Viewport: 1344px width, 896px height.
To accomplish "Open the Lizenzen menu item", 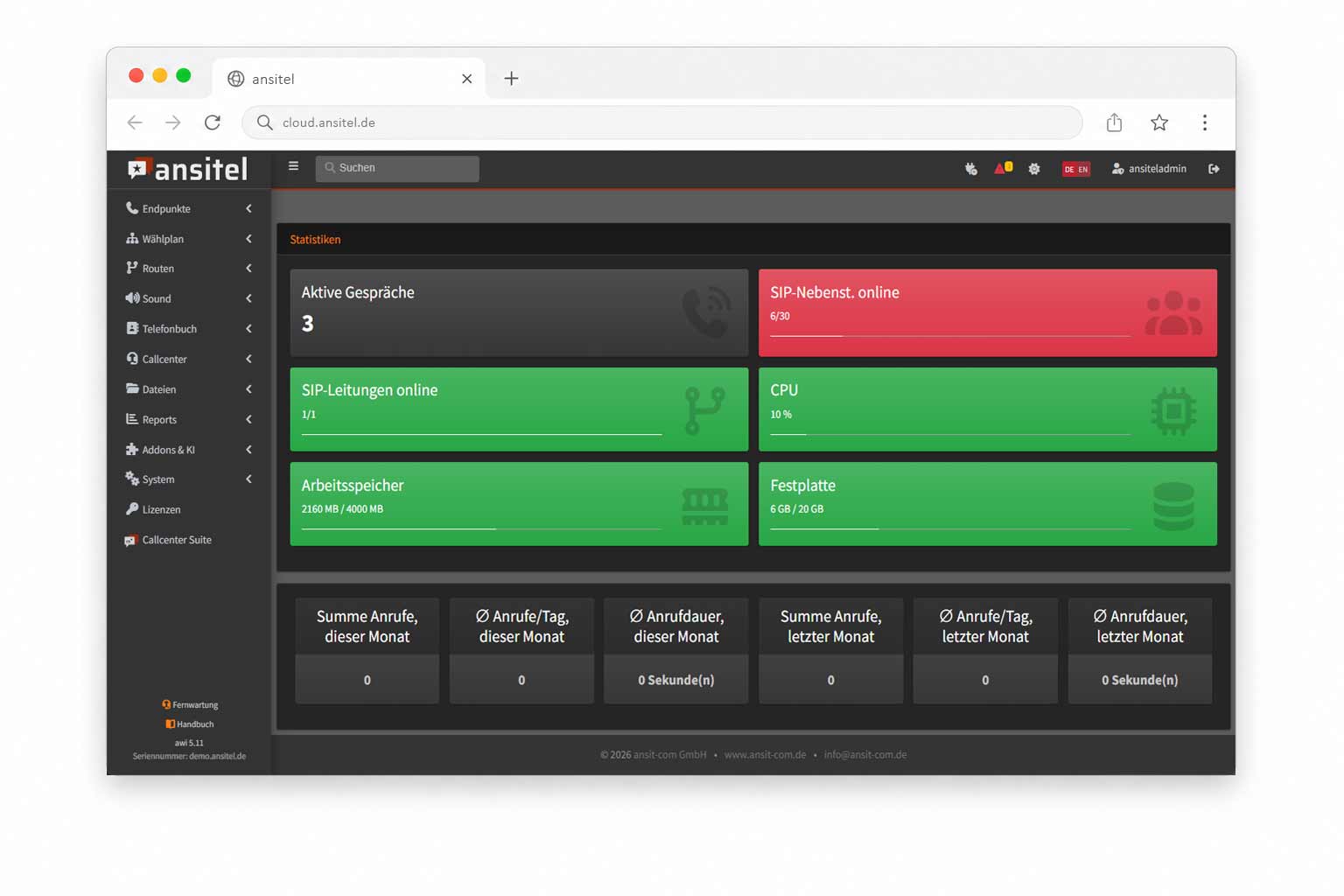I will coord(189,509).
